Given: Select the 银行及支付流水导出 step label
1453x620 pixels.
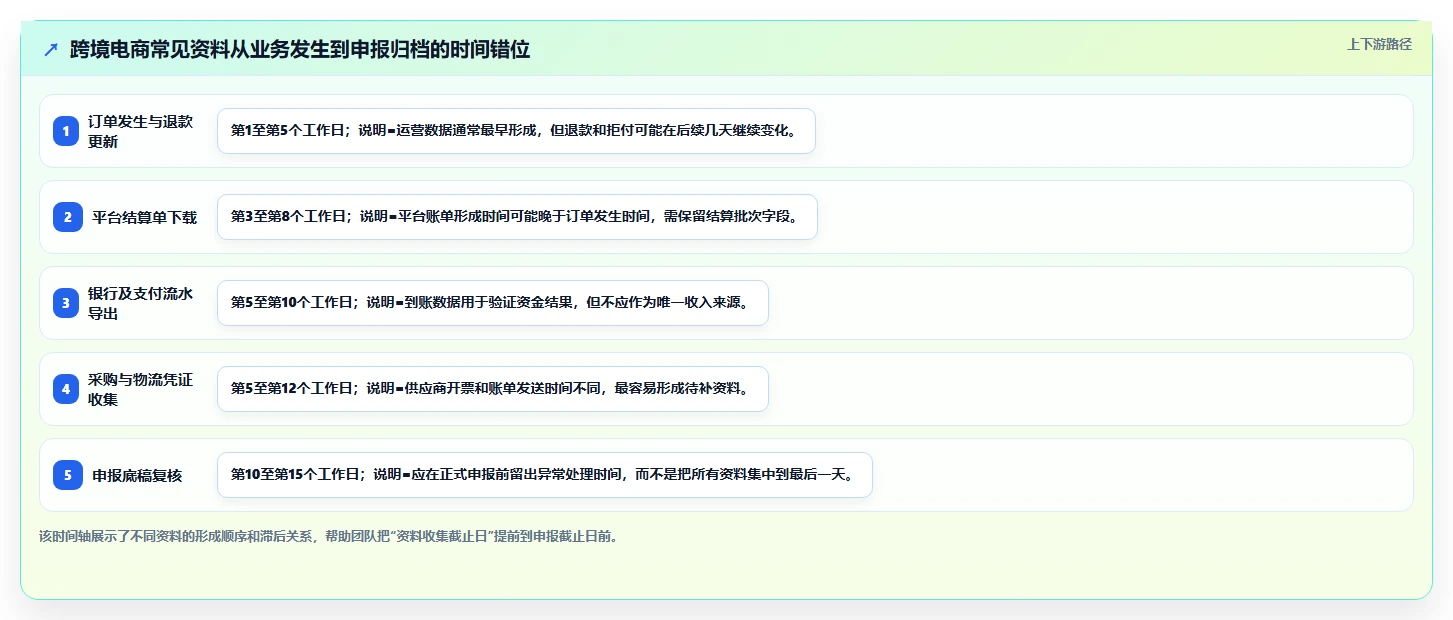Looking at the screenshot, I should [141, 303].
